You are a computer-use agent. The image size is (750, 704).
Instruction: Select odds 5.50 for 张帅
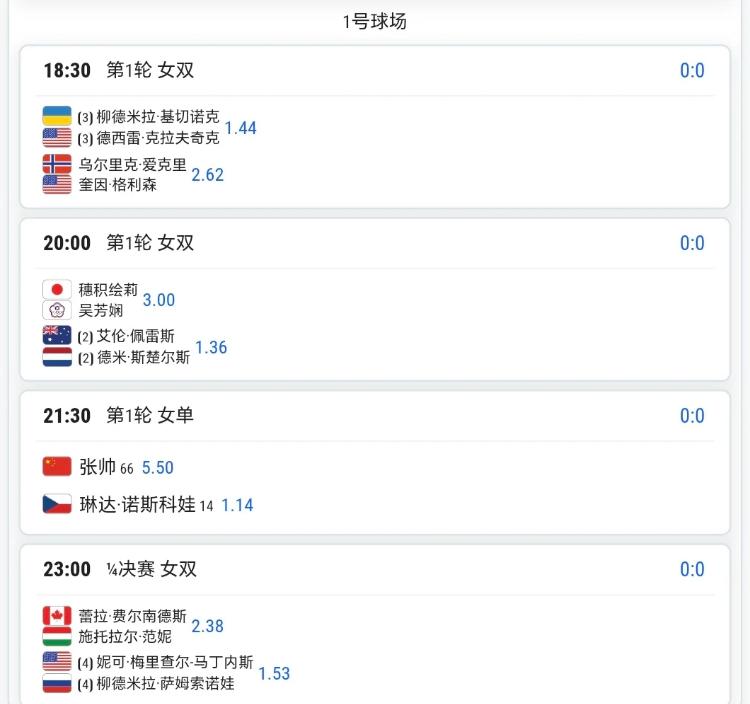[158, 467]
